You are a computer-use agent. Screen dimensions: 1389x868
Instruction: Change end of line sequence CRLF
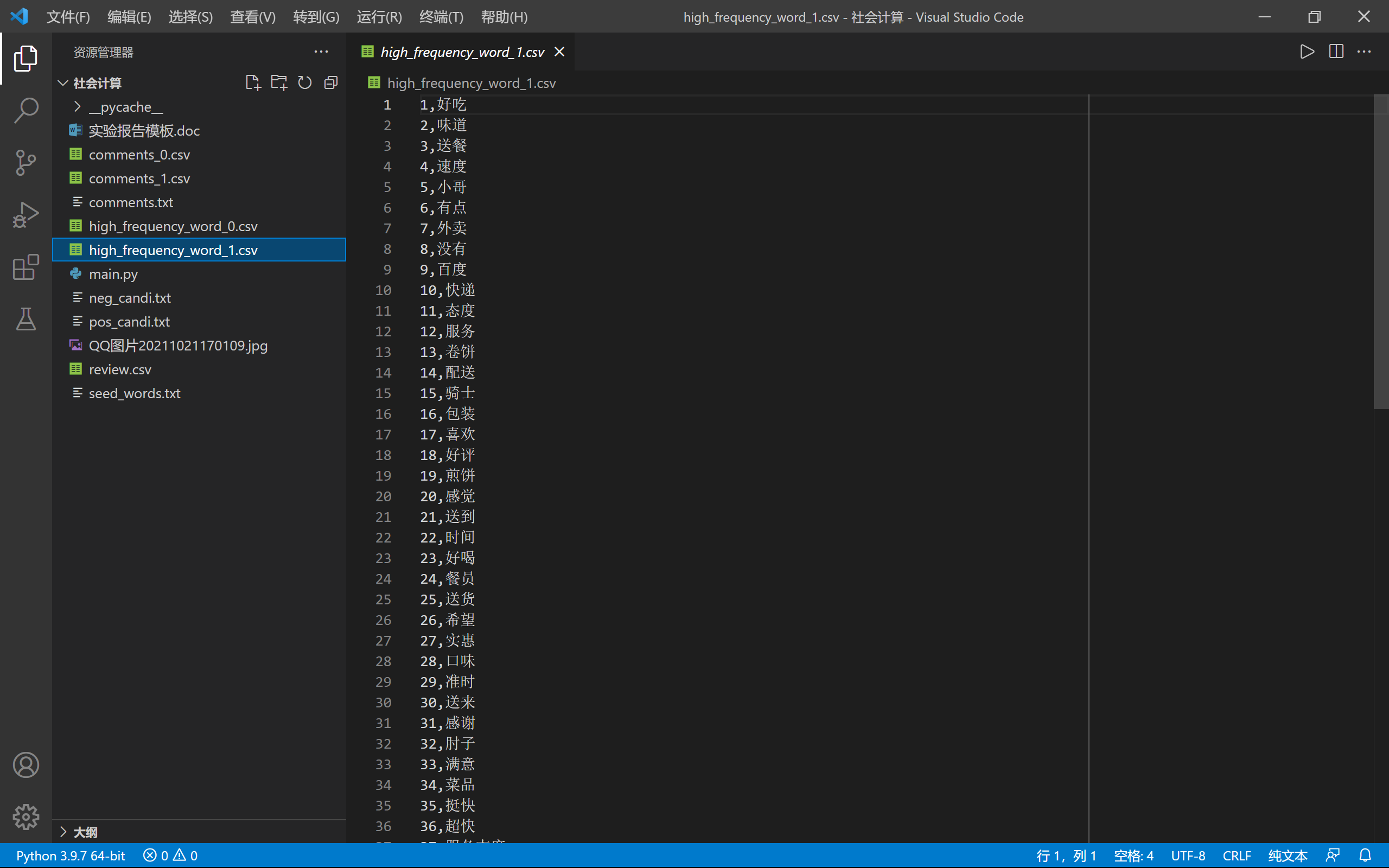tap(1237, 856)
